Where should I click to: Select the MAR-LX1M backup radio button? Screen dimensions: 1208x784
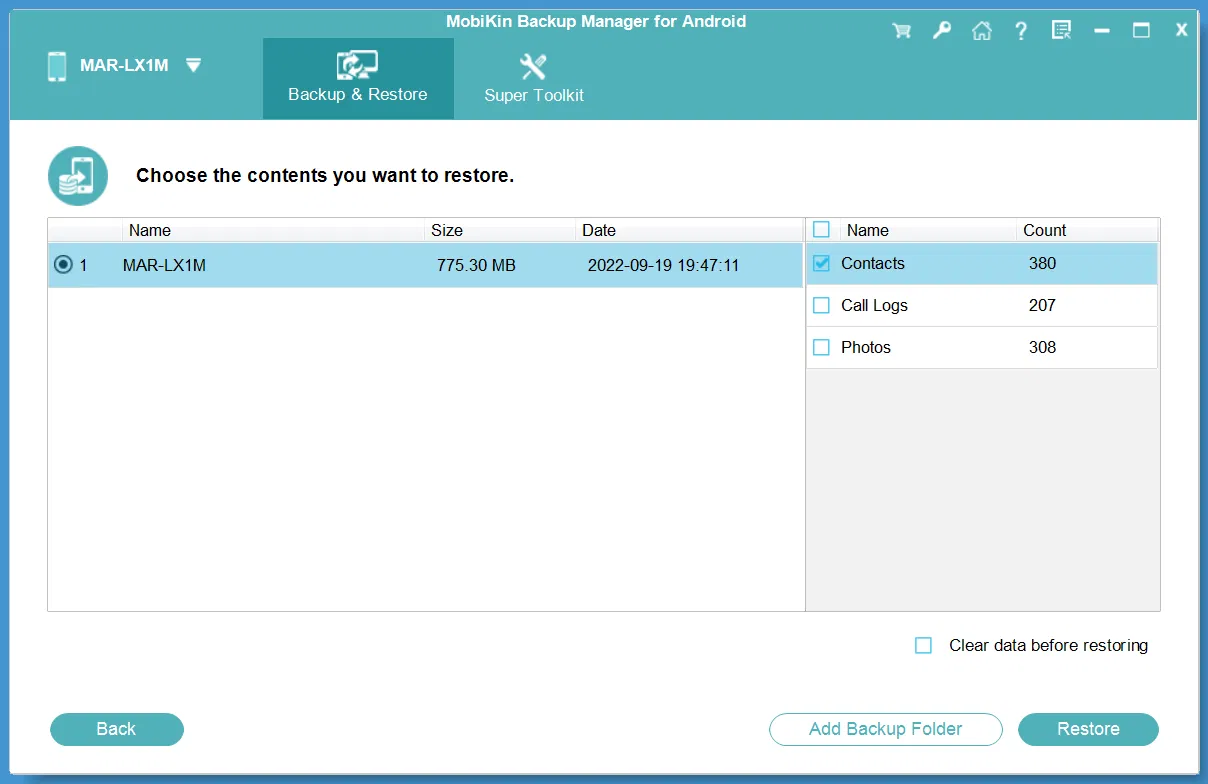tap(63, 265)
